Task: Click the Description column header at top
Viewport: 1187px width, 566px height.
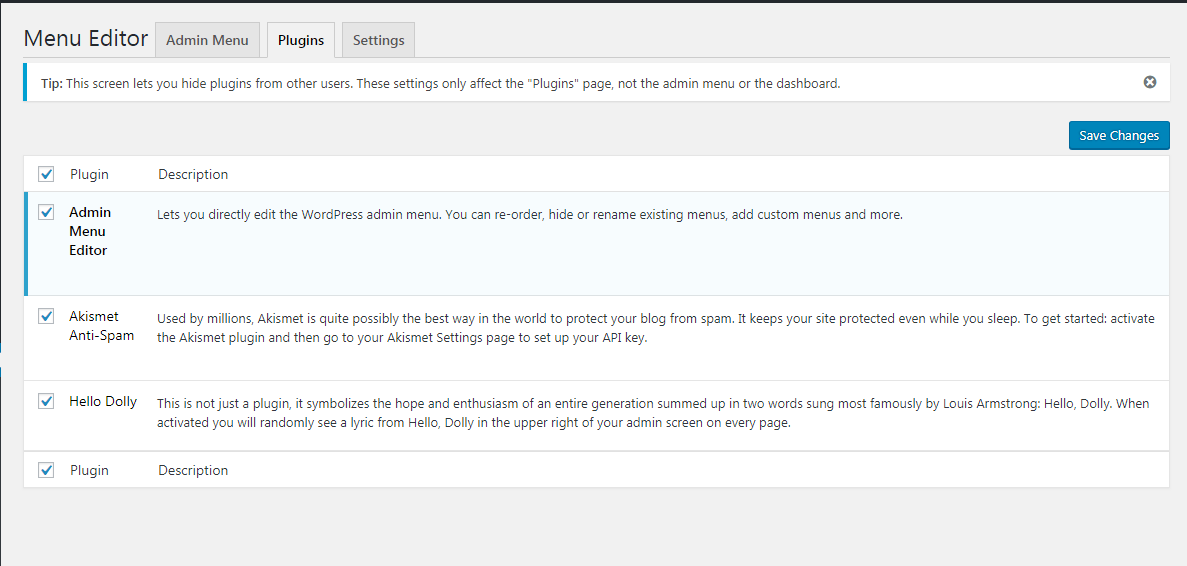Action: pos(193,174)
